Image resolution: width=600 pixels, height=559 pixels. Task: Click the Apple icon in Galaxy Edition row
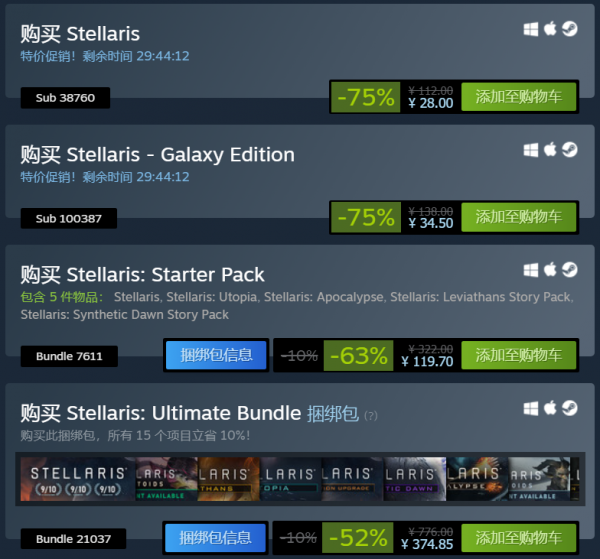[x=550, y=149]
